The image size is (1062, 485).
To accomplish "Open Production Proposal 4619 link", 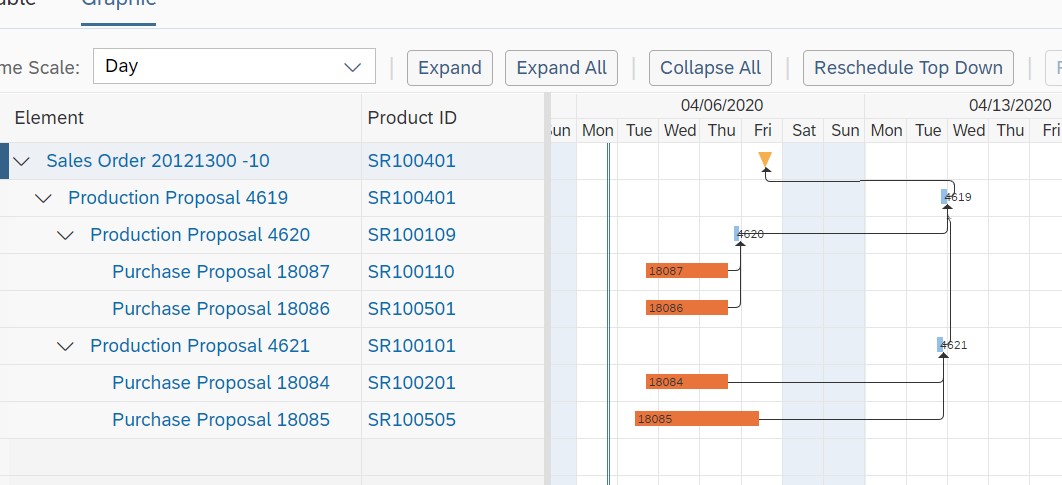I will tap(178, 198).
